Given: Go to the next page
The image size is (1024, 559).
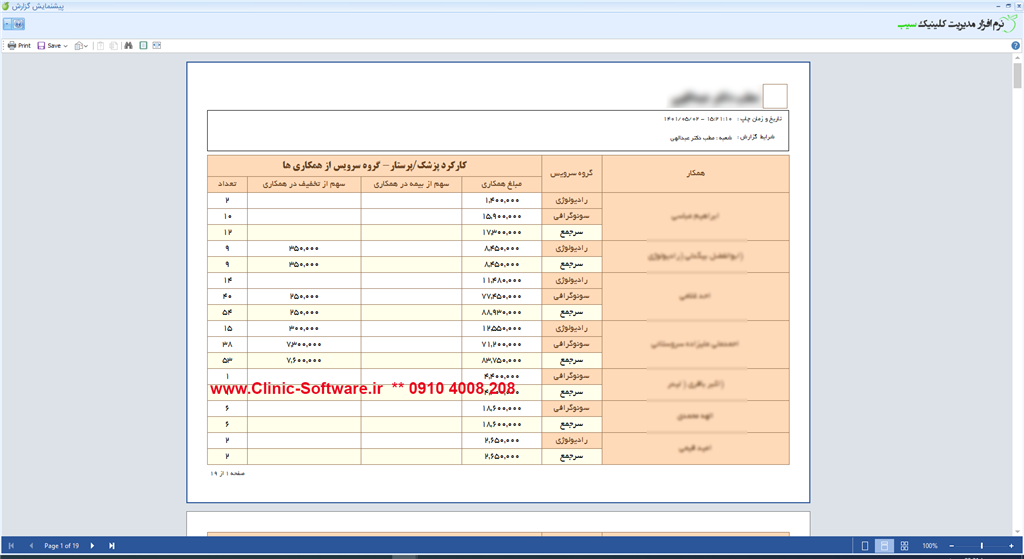Looking at the screenshot, I should pyautogui.click(x=92, y=545).
